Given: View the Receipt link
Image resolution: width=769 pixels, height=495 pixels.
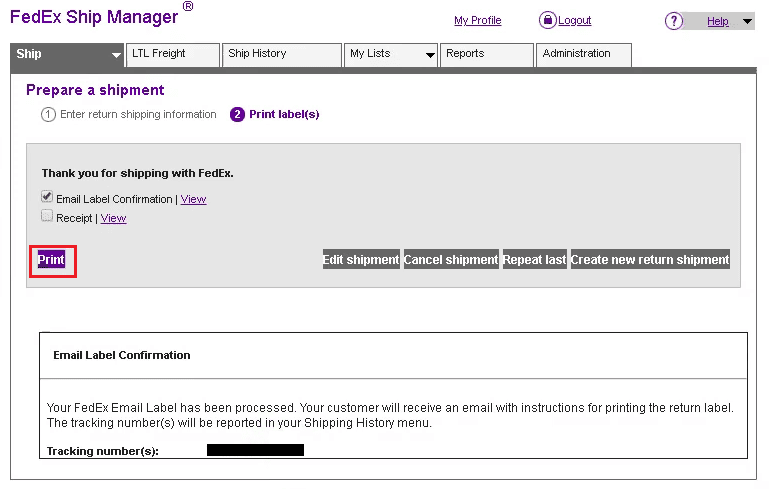Looking at the screenshot, I should click(113, 218).
